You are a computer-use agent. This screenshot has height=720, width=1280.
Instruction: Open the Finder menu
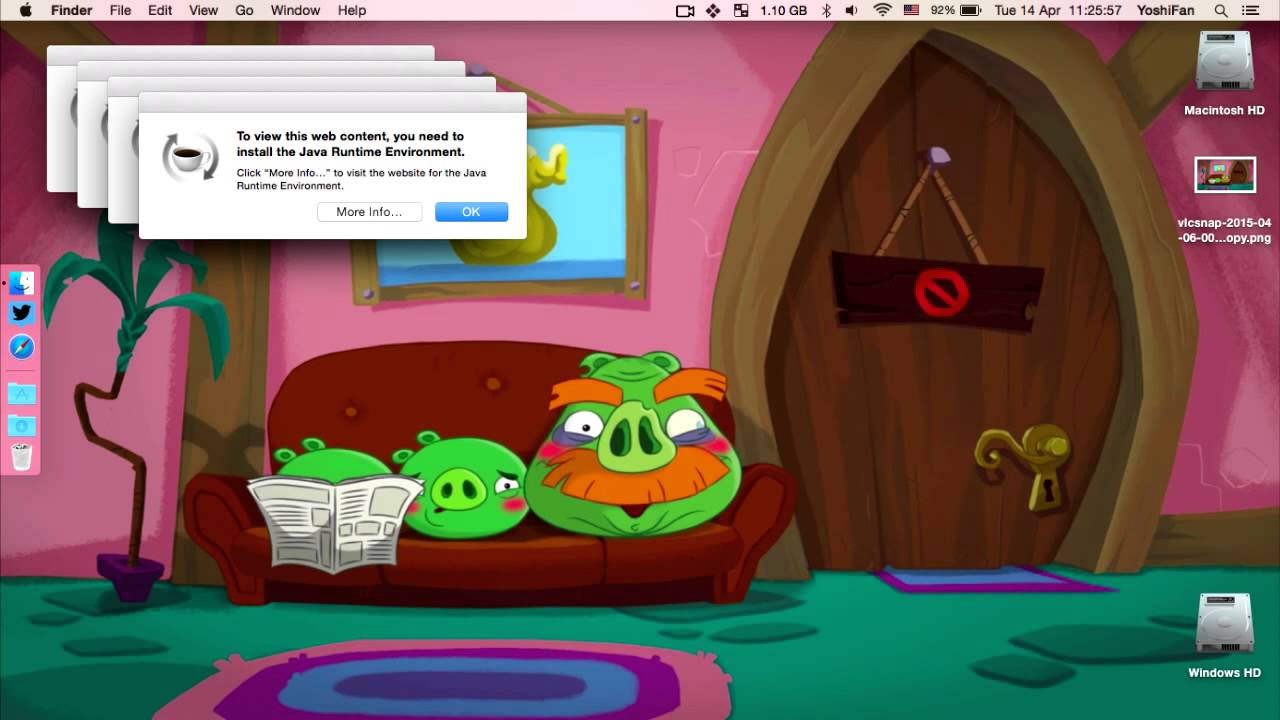pyautogui.click(x=71, y=10)
